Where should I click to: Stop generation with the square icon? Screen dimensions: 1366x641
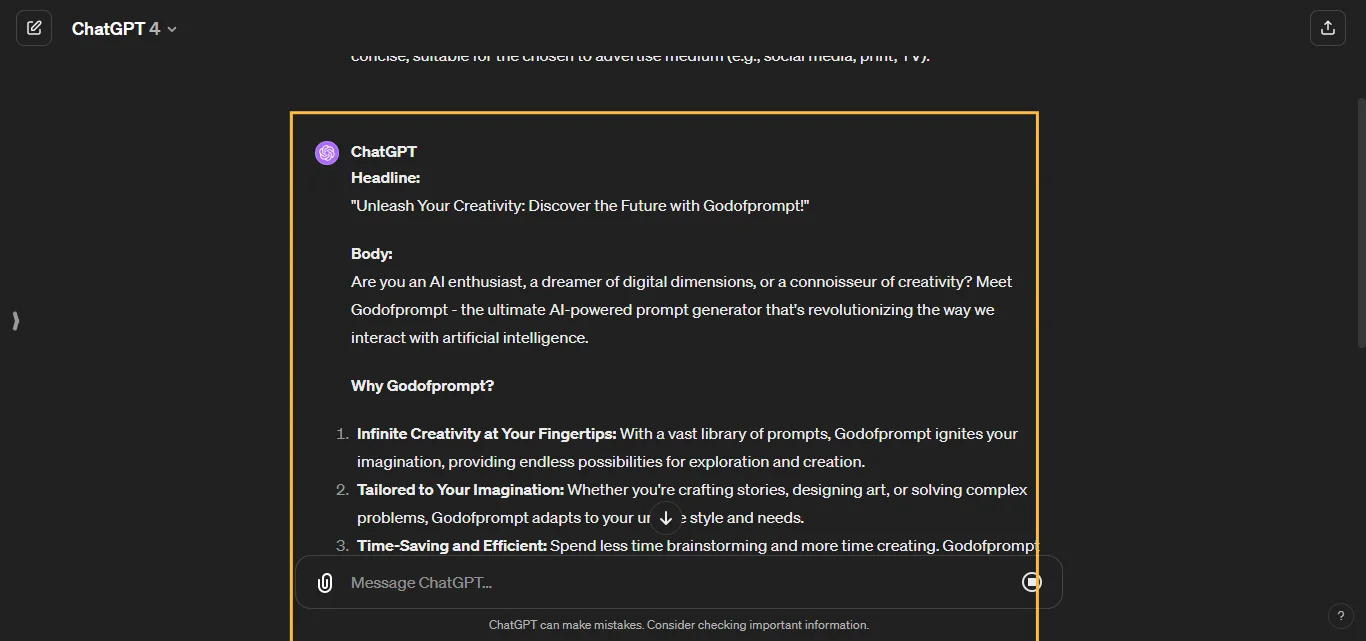pyautogui.click(x=1032, y=582)
